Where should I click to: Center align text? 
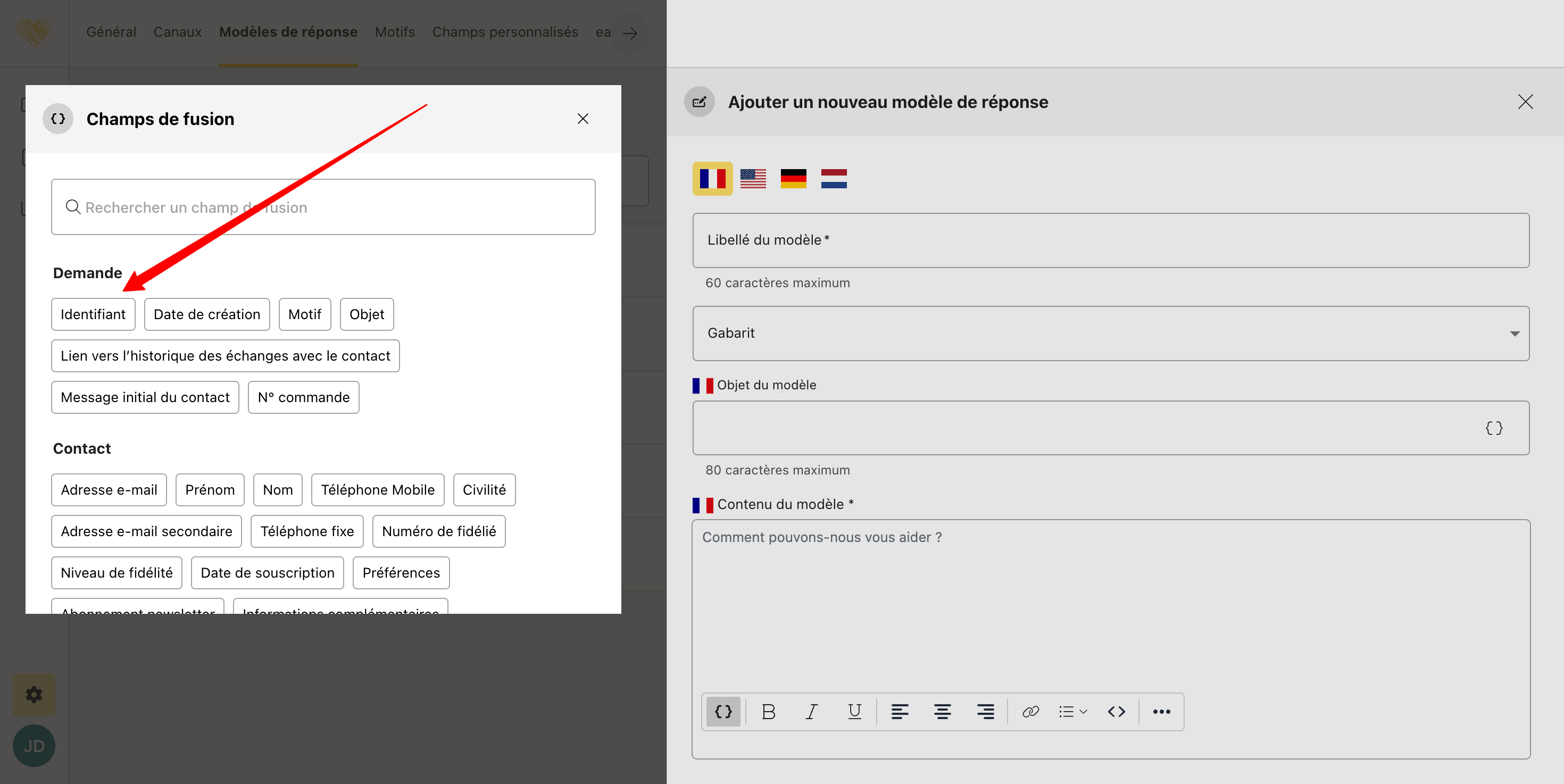[x=942, y=712]
